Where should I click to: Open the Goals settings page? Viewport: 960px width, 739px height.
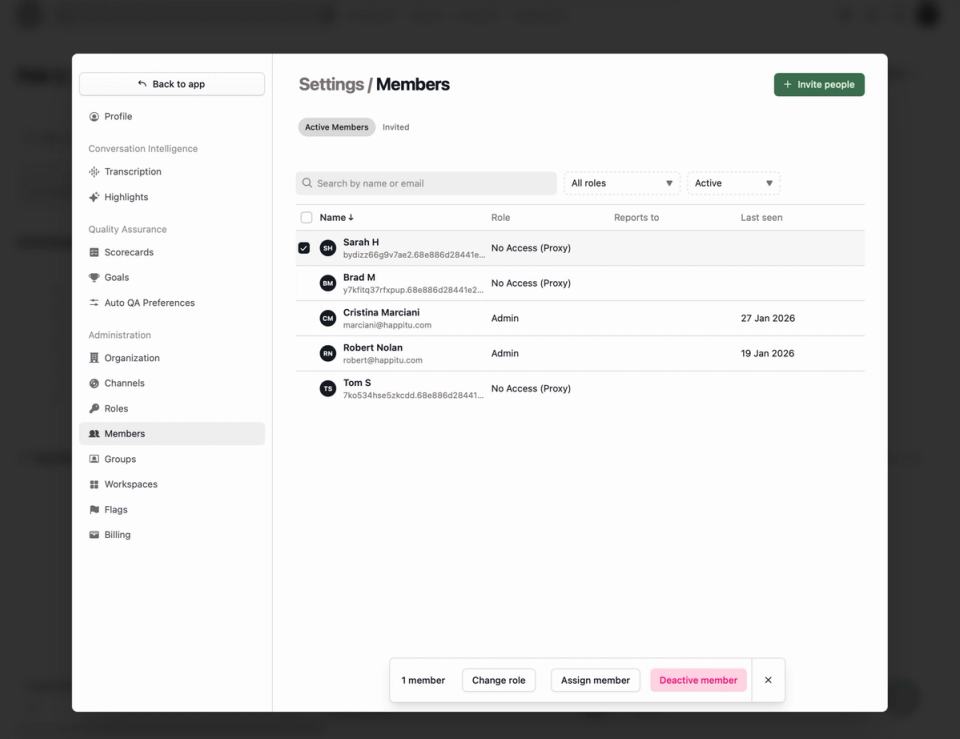114,277
